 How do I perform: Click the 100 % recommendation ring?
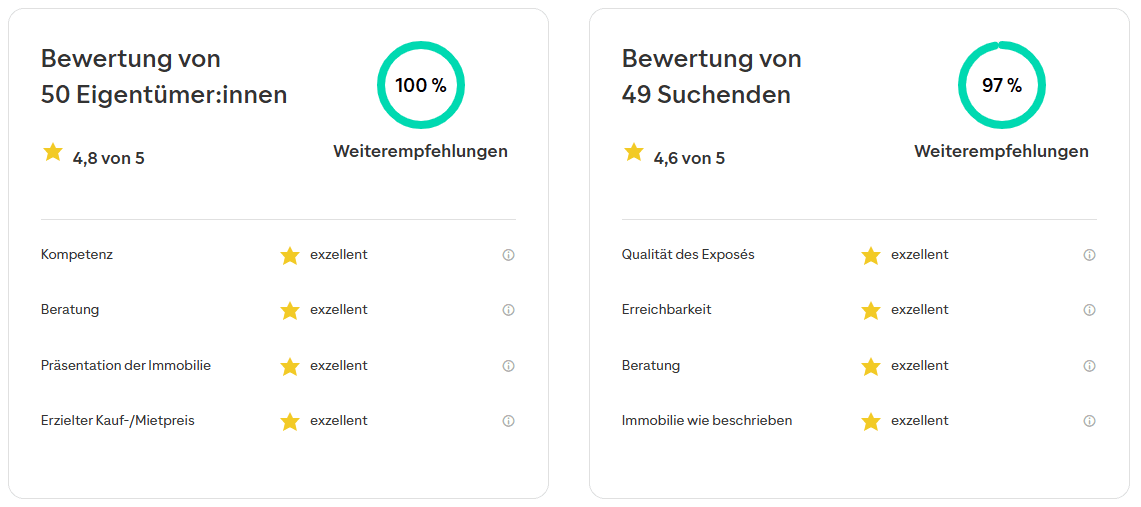[x=421, y=85]
